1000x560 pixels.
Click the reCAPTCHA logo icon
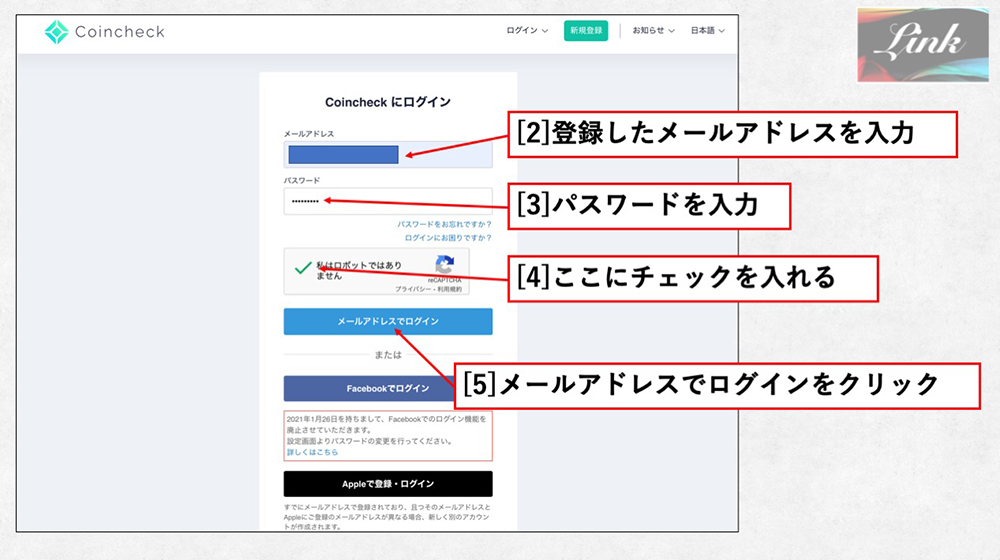pos(445,264)
